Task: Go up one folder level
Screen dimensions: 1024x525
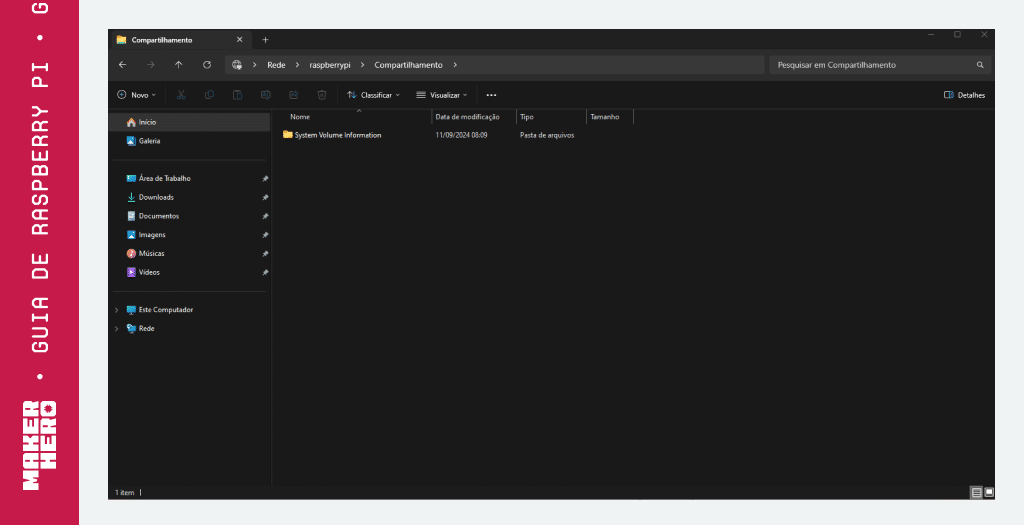Action: (179, 65)
